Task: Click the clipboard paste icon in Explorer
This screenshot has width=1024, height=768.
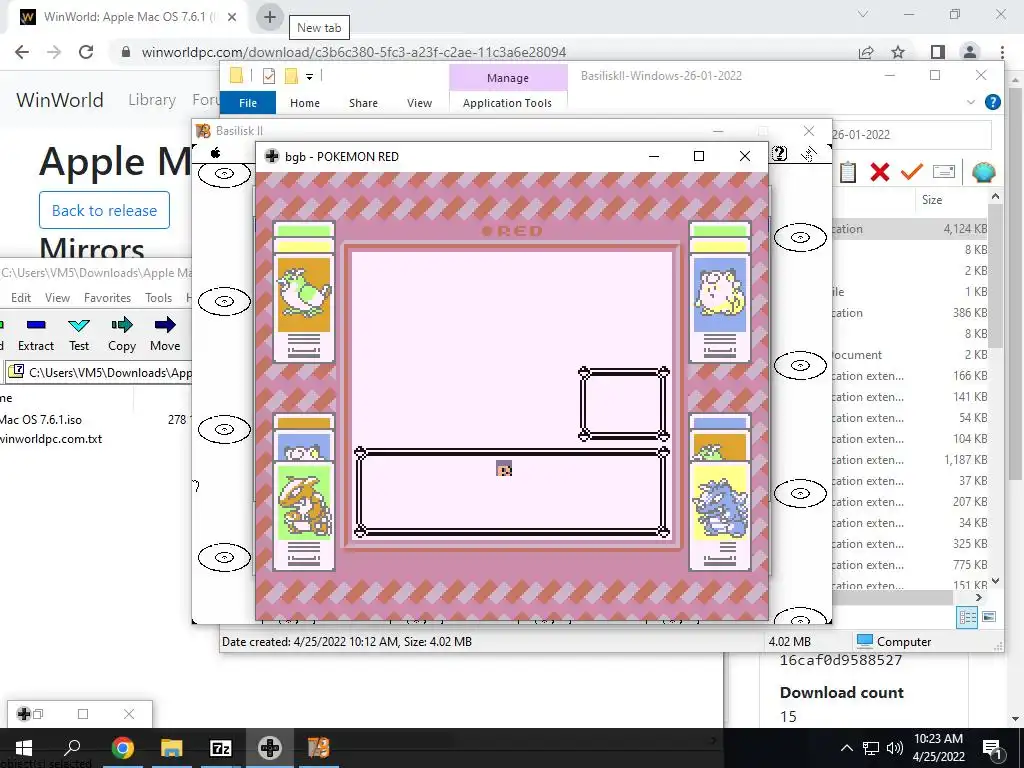Action: pos(848,172)
